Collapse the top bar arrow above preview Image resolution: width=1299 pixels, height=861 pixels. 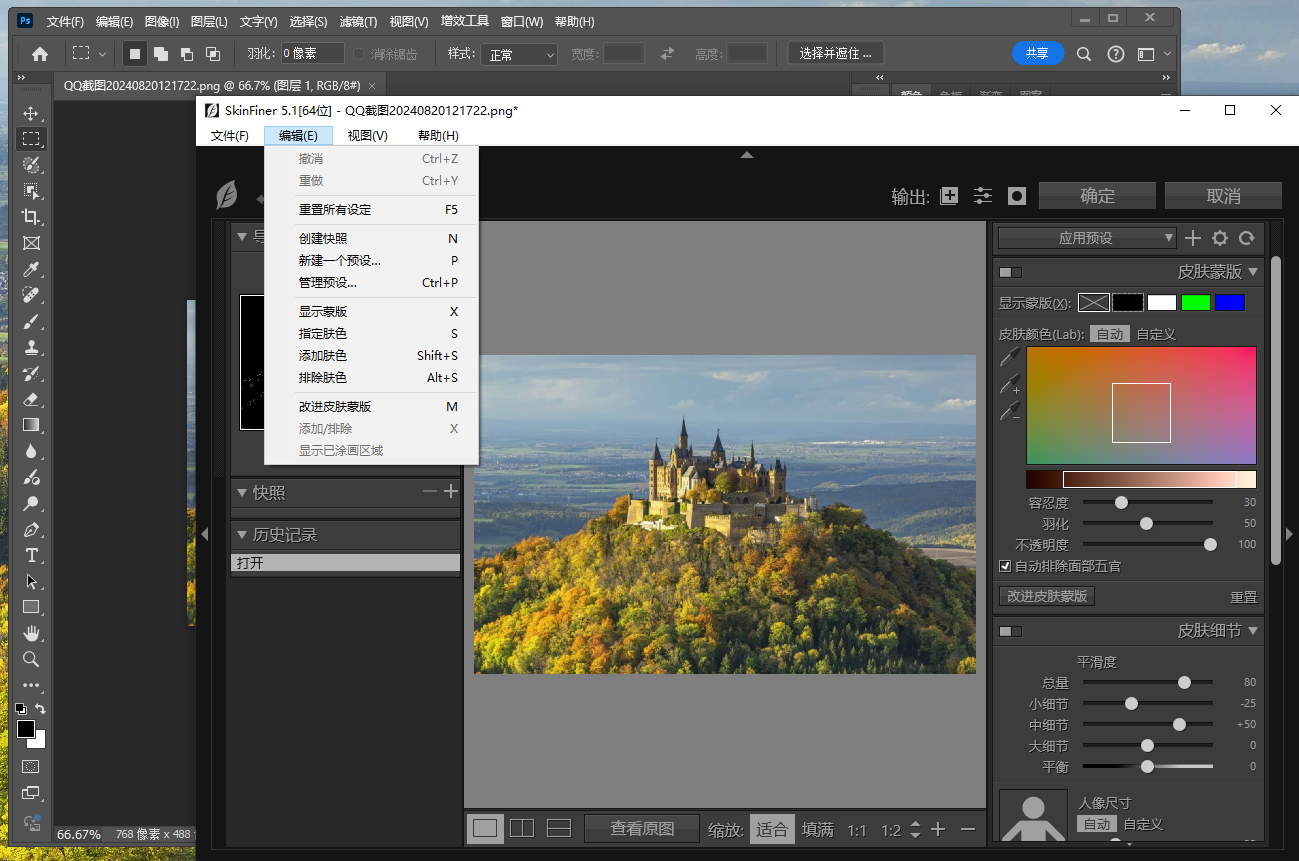747,155
